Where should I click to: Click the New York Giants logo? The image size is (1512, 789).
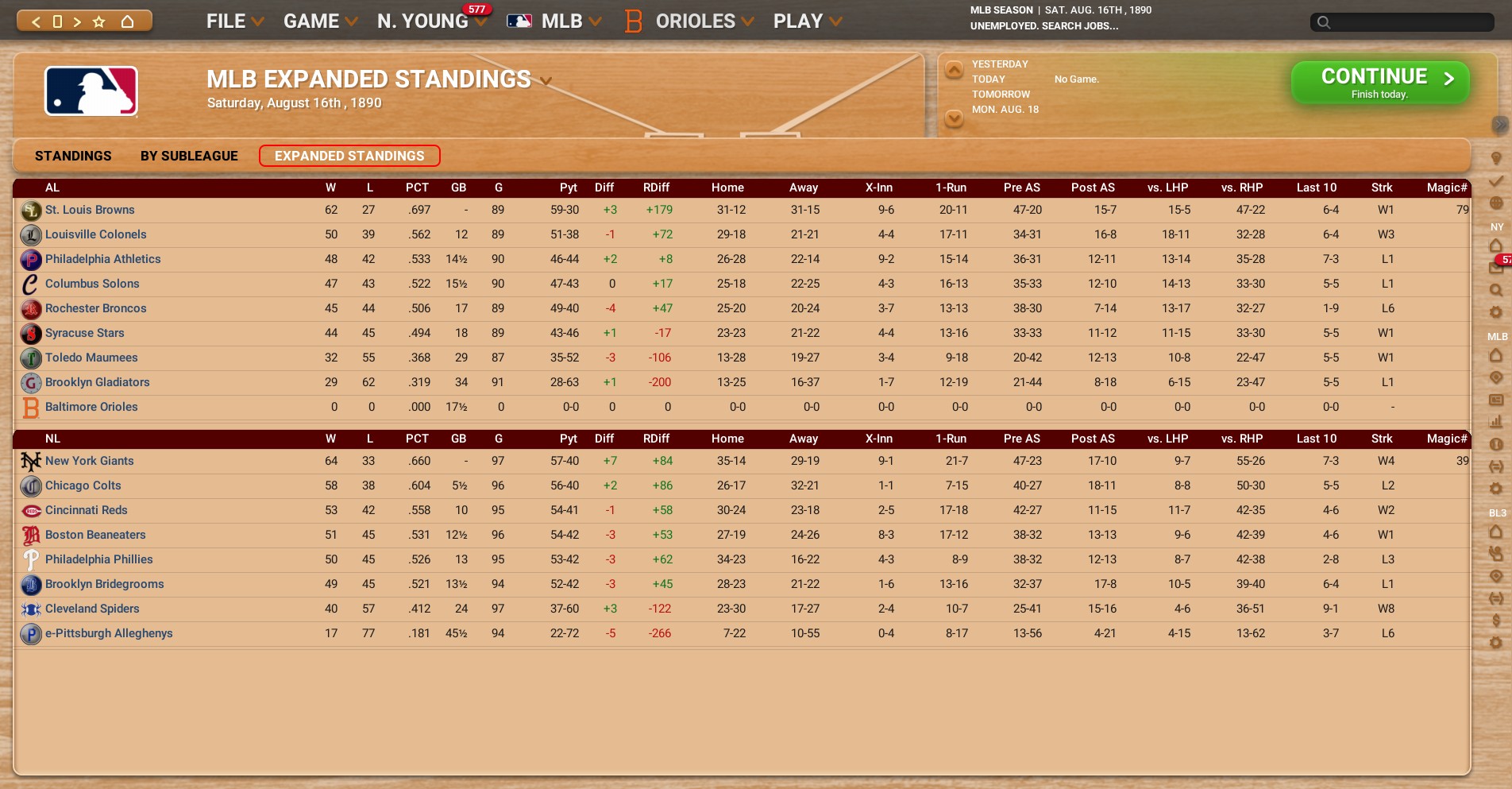(31, 462)
